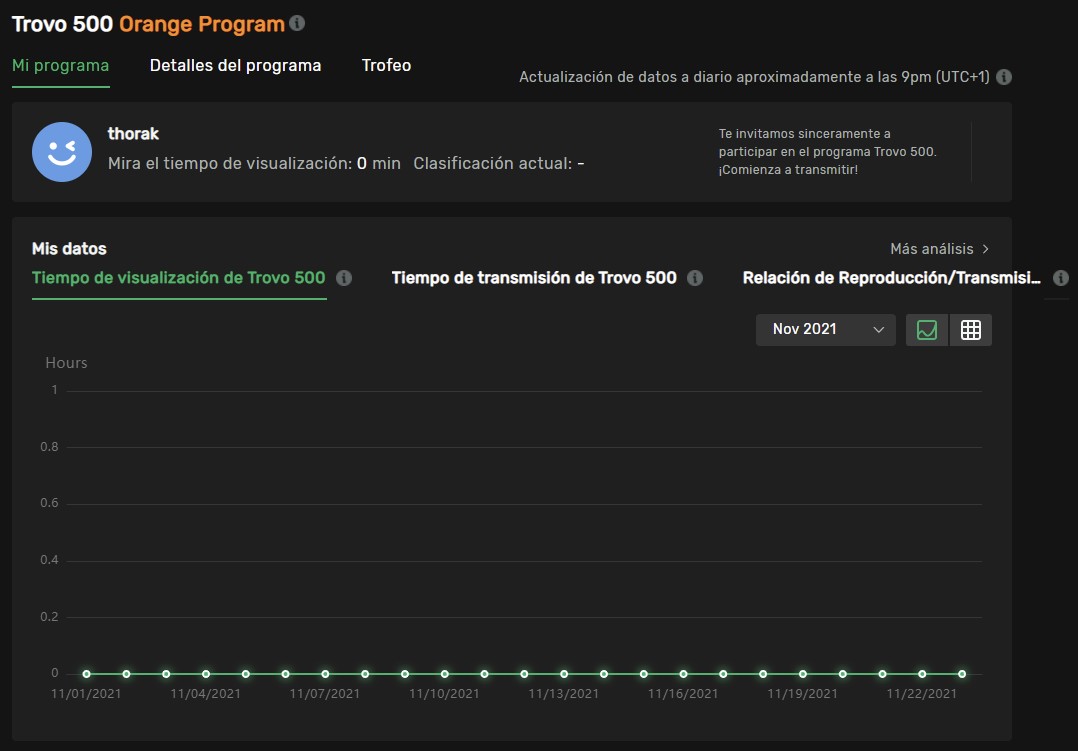
Task: Open the Nov 2021 month dropdown
Action: [x=825, y=329]
